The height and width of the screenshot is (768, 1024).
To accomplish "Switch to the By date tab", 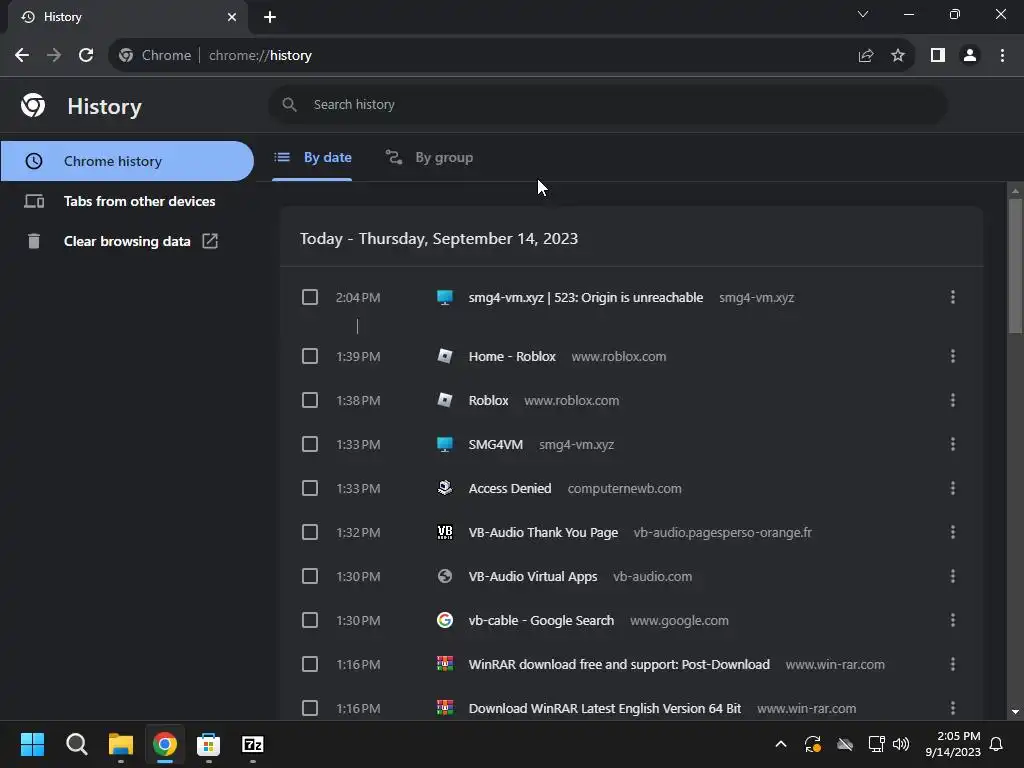I will tap(313, 157).
